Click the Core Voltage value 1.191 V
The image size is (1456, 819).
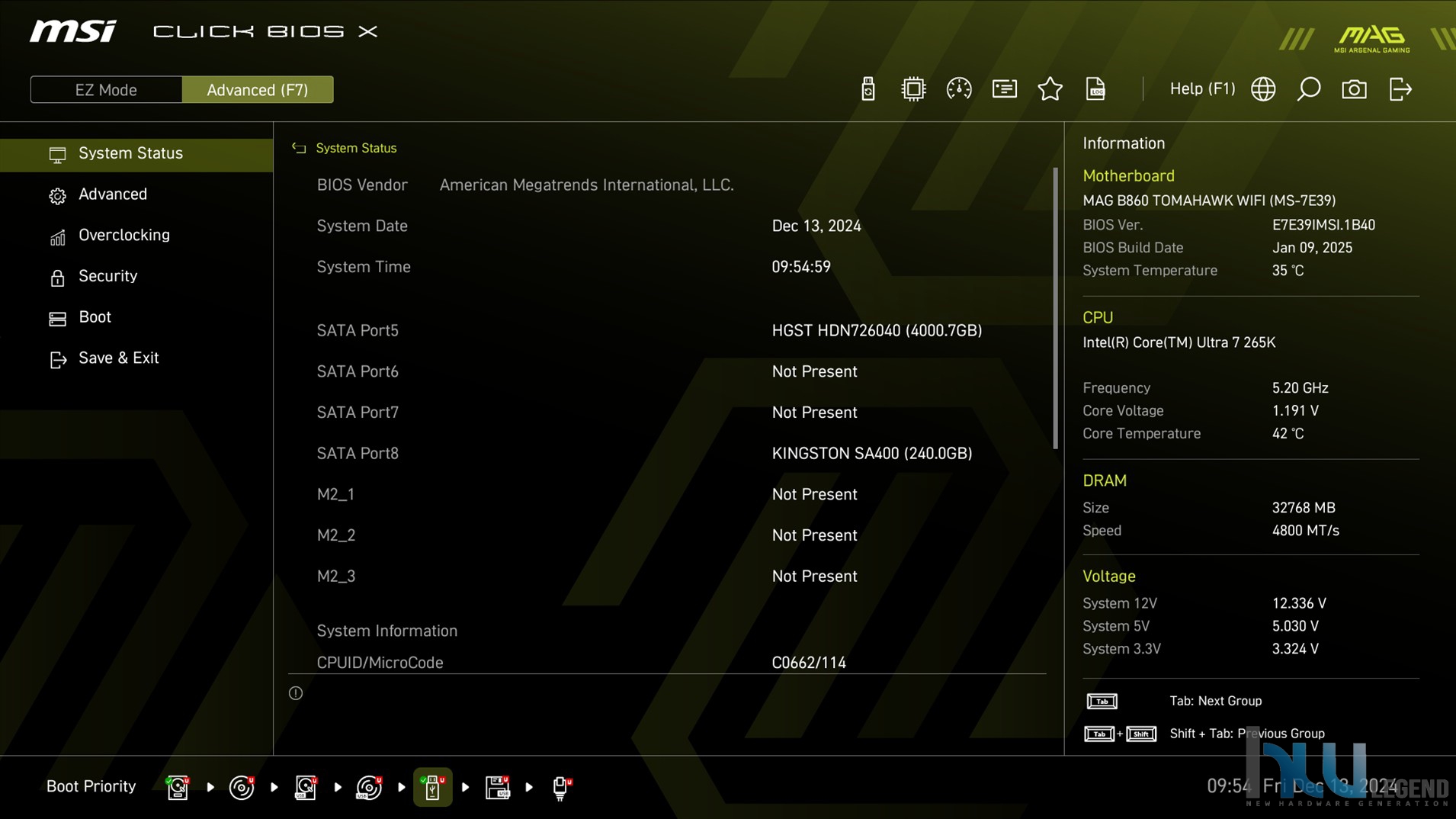(1295, 411)
